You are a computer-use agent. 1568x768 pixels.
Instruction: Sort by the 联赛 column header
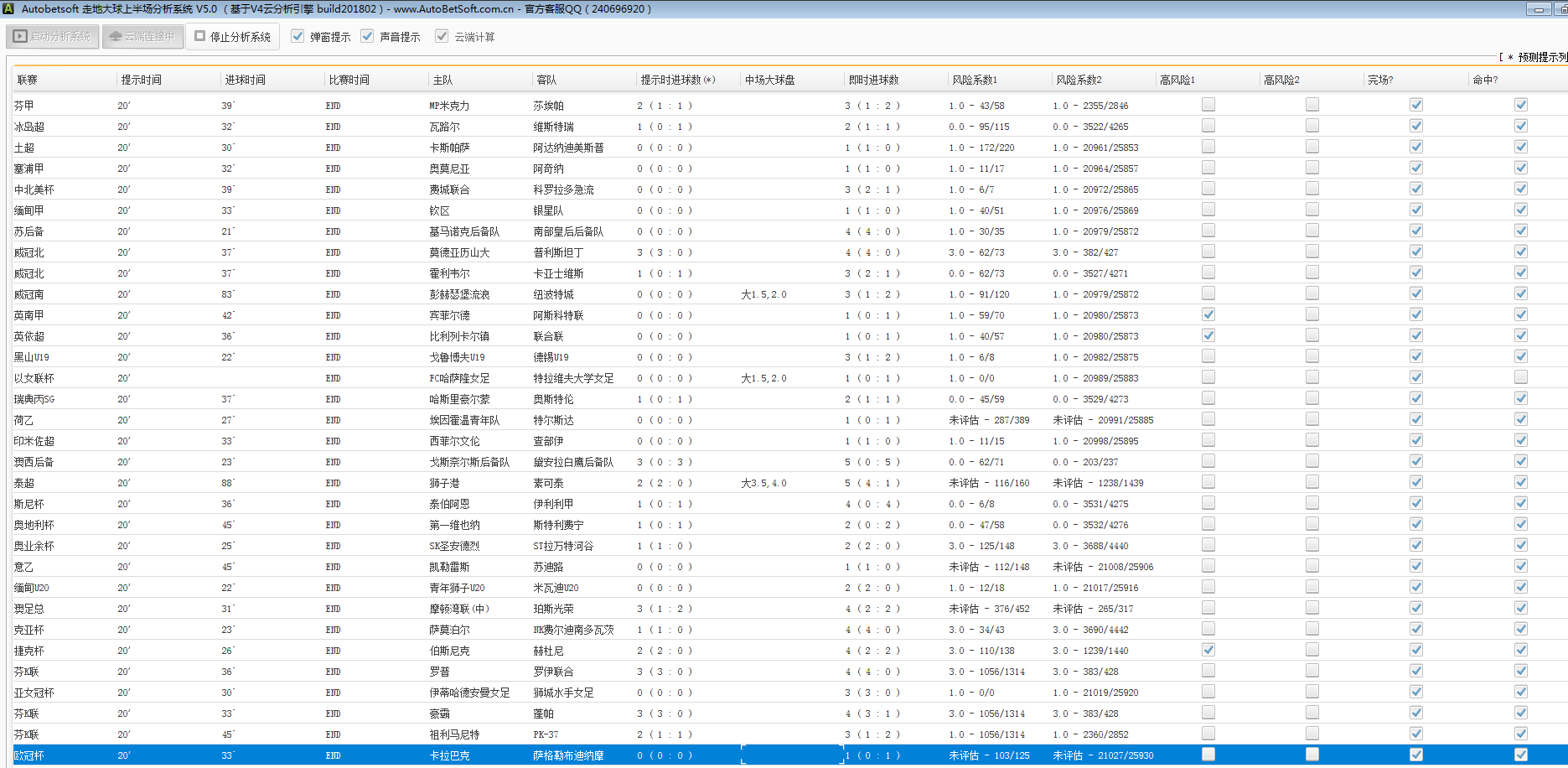pyautogui.click(x=28, y=80)
